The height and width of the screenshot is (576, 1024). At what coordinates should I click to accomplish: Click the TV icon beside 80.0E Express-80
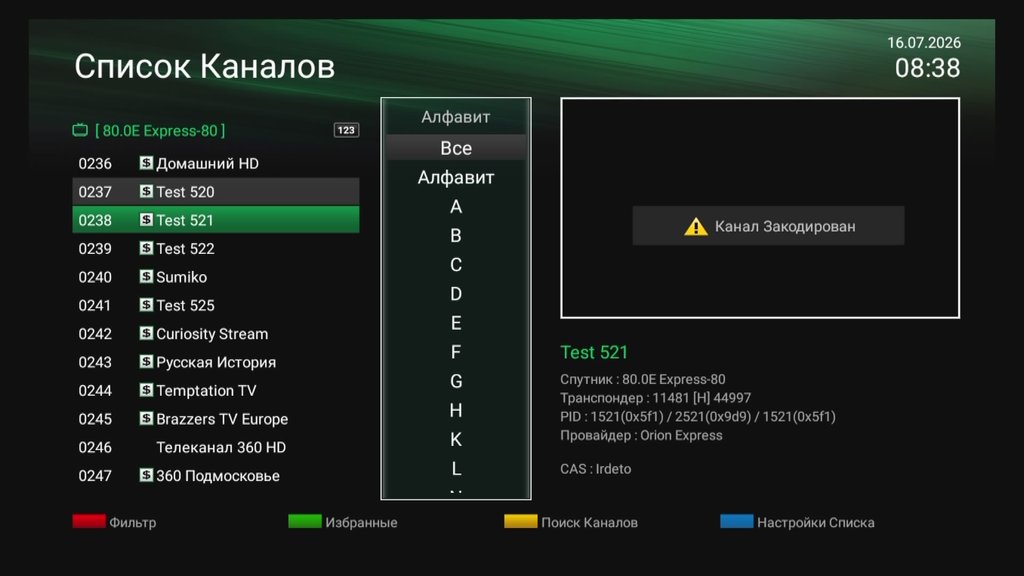pos(80,130)
